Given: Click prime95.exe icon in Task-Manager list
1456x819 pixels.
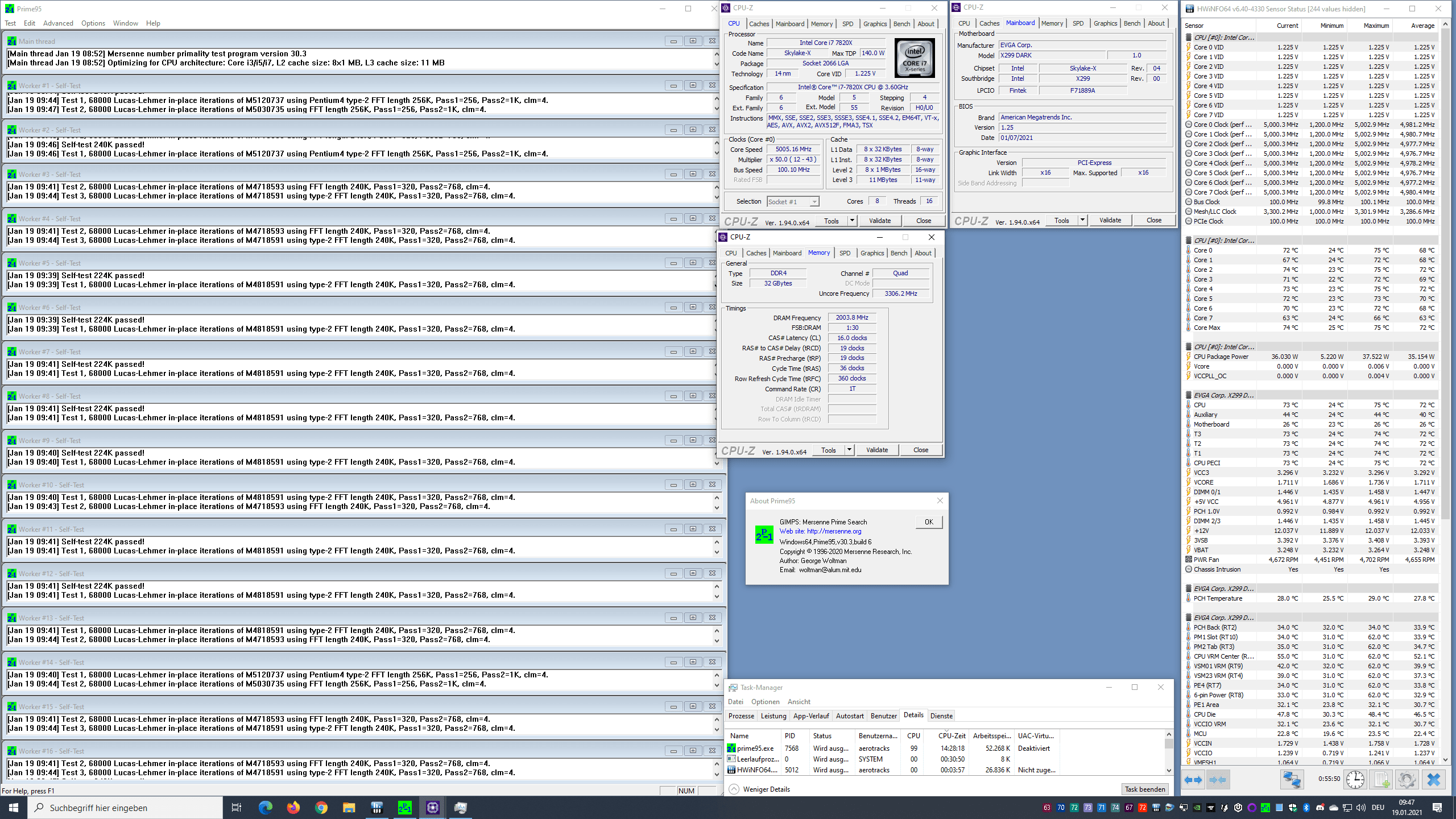Looking at the screenshot, I should pos(731,748).
